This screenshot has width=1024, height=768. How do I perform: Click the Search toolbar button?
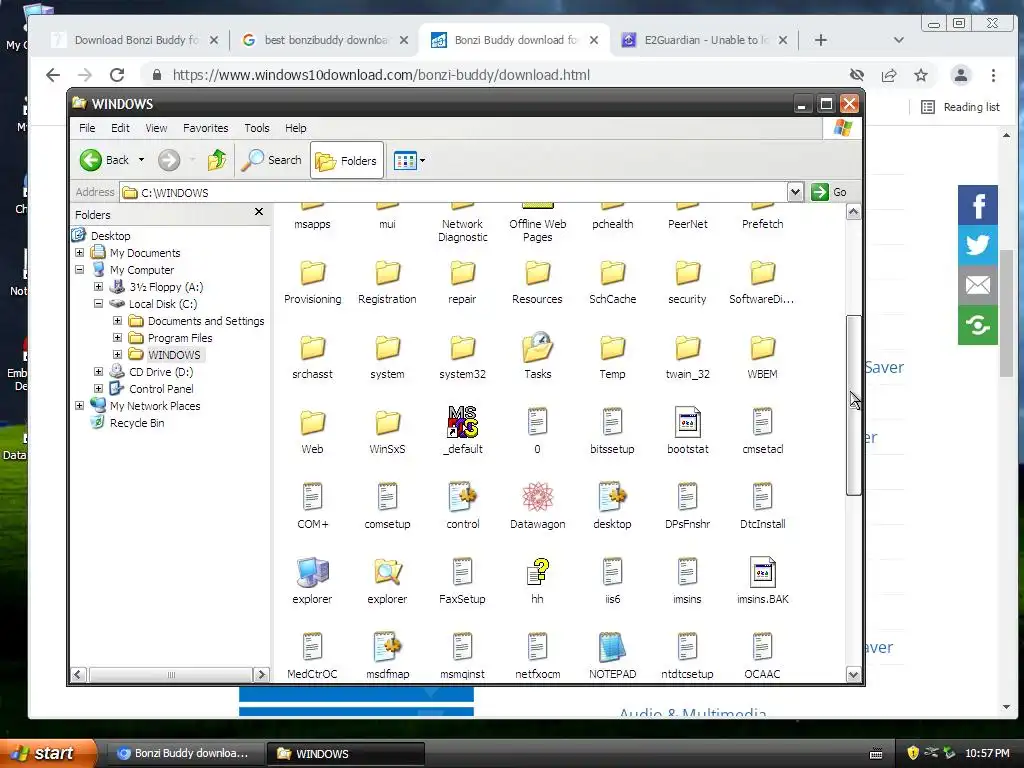pyautogui.click(x=272, y=160)
